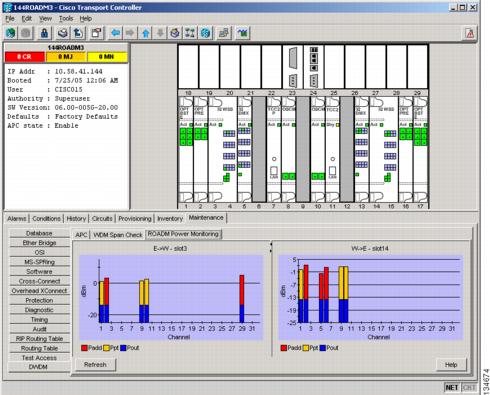
Task: Click the network globe view icon
Action: pyautogui.click(x=206, y=33)
